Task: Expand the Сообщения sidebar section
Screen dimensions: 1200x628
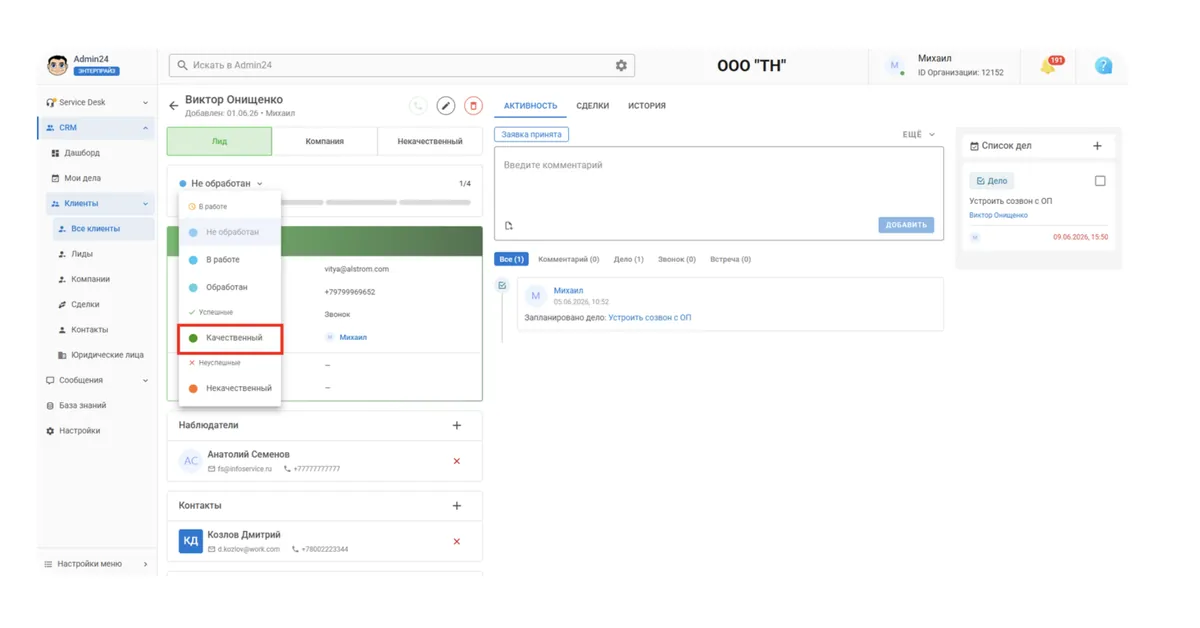Action: [x=145, y=381]
